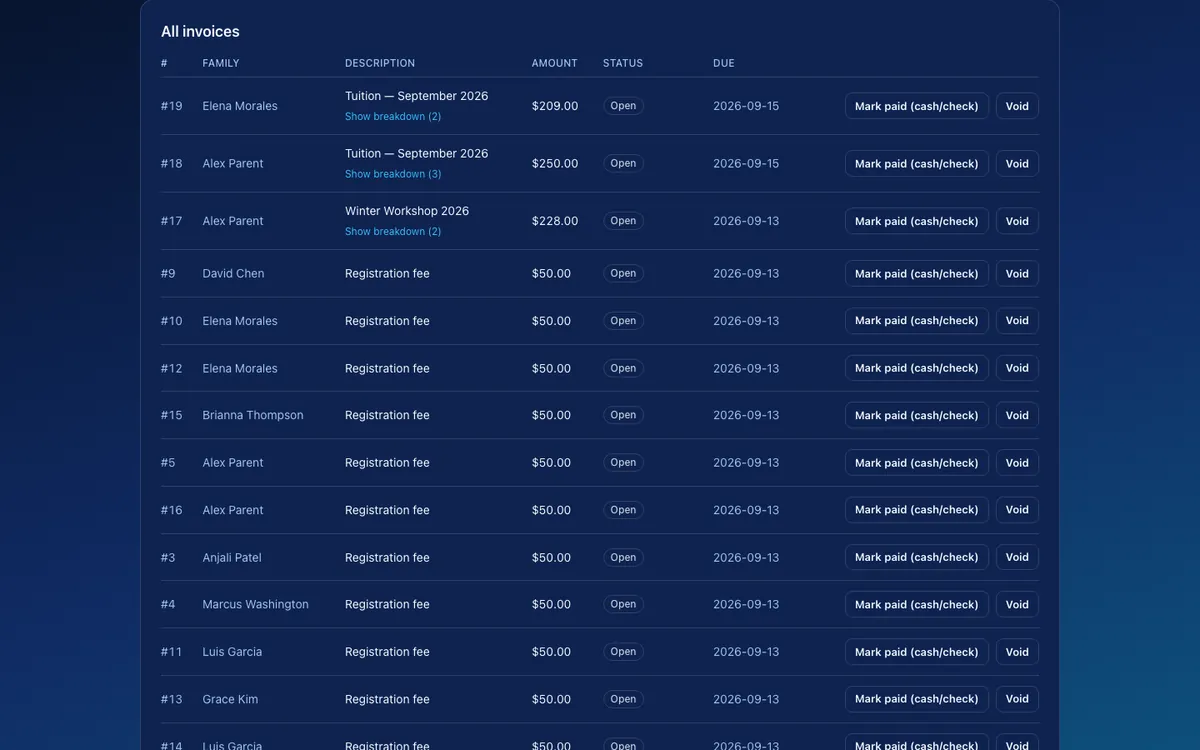Mark invoice #10 as paid (cash/check)

point(917,321)
